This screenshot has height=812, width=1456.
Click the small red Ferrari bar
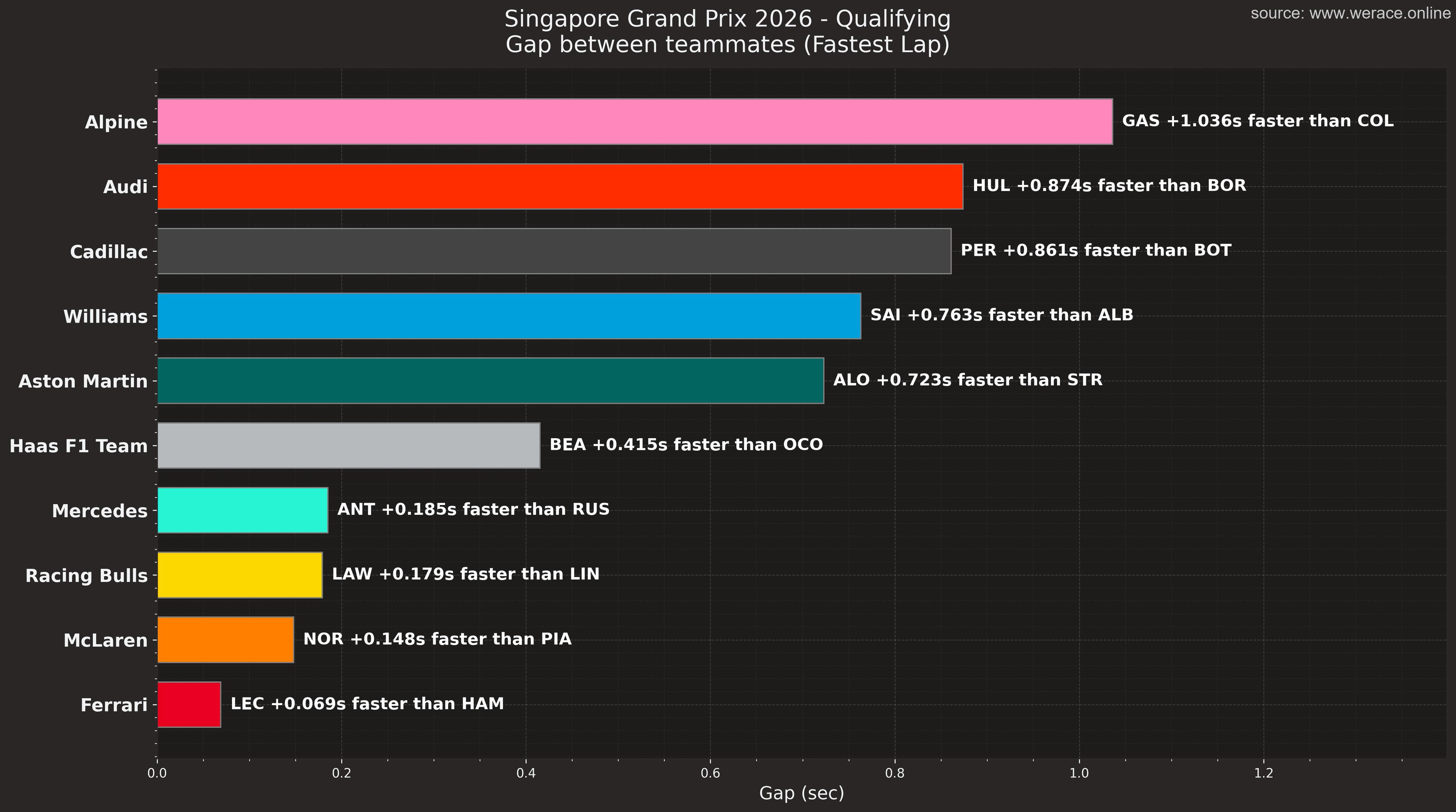[x=189, y=705]
